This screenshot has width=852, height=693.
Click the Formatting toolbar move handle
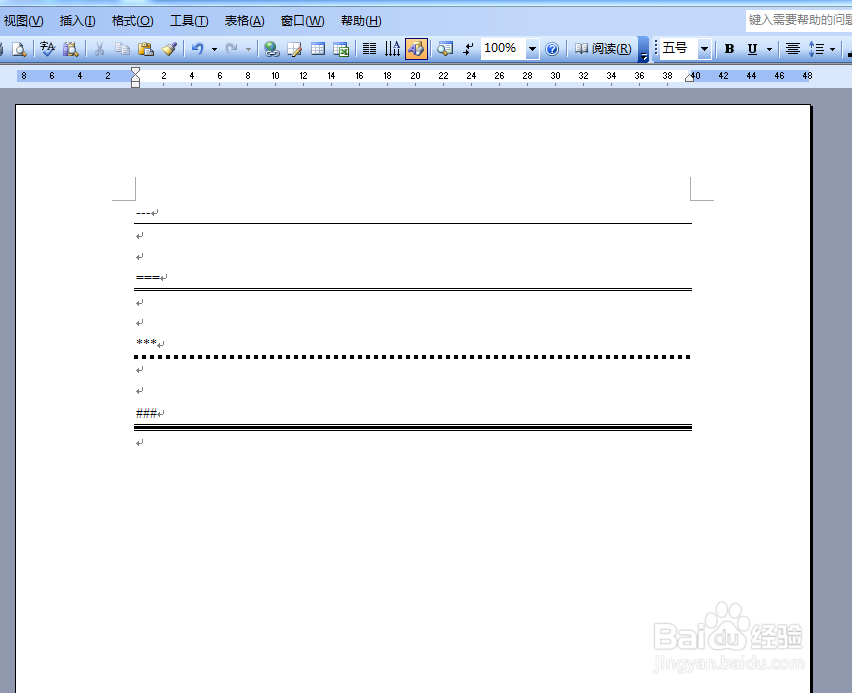click(656, 49)
